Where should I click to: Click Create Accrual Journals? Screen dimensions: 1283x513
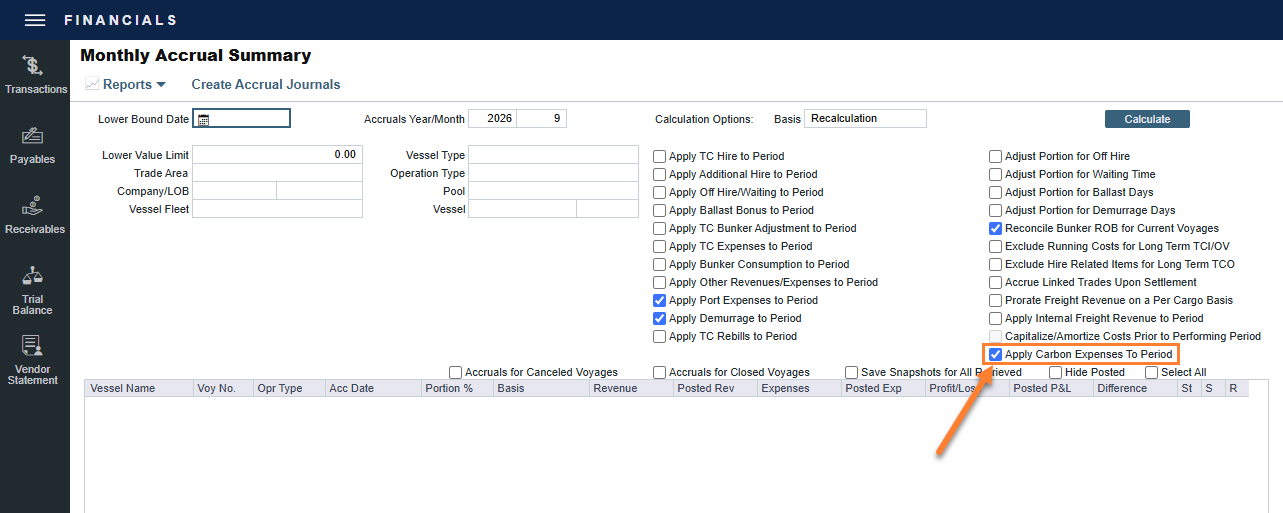click(x=266, y=85)
